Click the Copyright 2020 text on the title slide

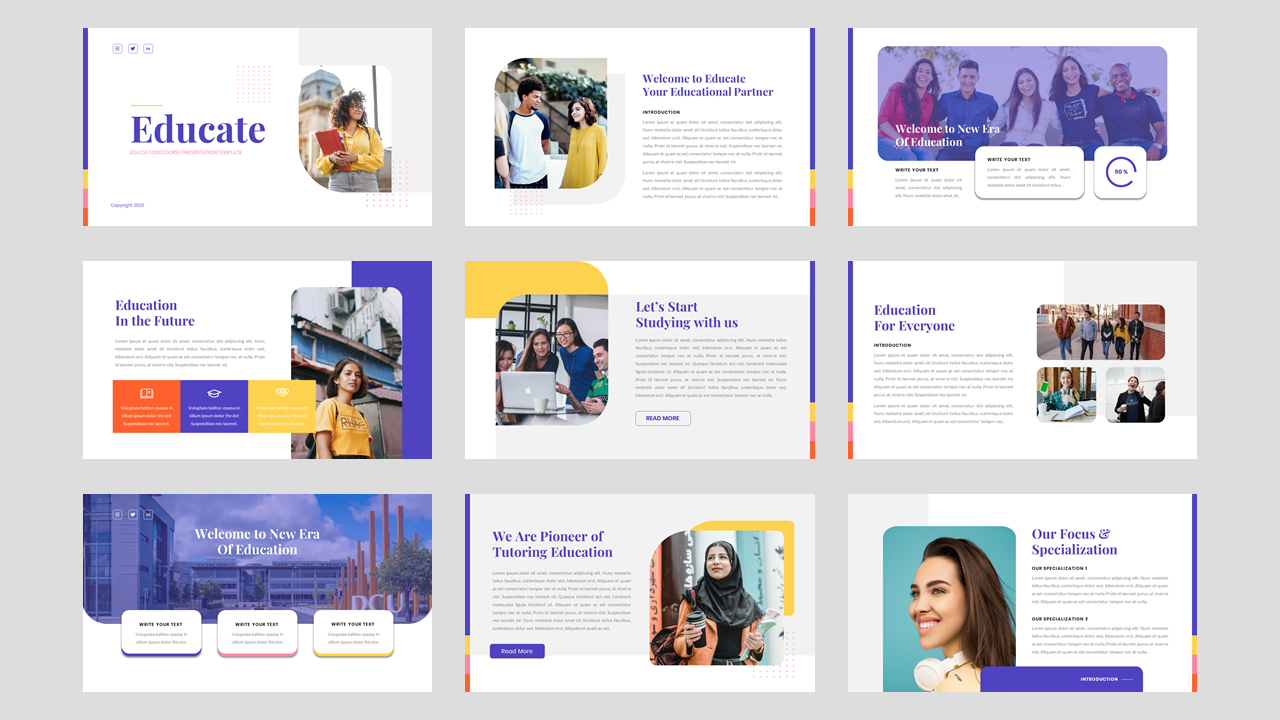(127, 204)
